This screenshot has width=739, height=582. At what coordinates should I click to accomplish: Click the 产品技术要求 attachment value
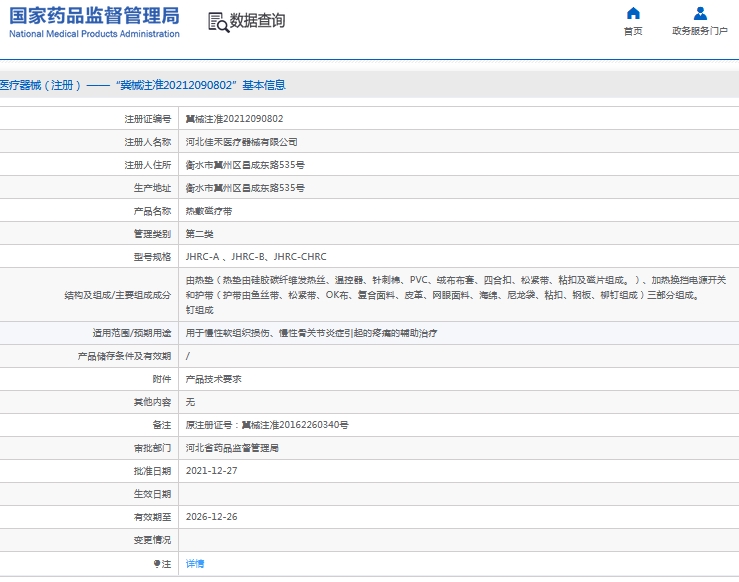pos(213,379)
